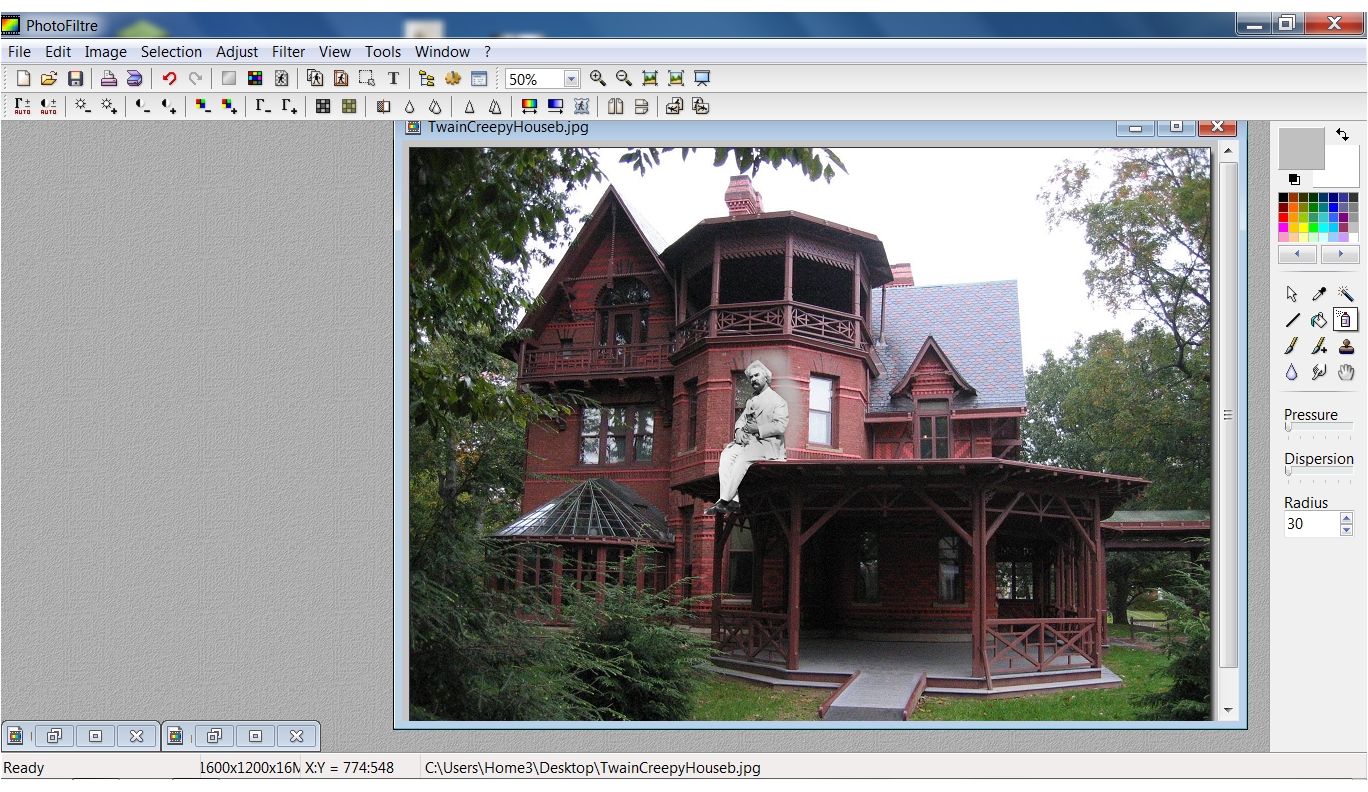Image resolution: width=1368 pixels, height=792 pixels.
Task: Open the image explorer folder-tree icon
Action: coord(427,79)
